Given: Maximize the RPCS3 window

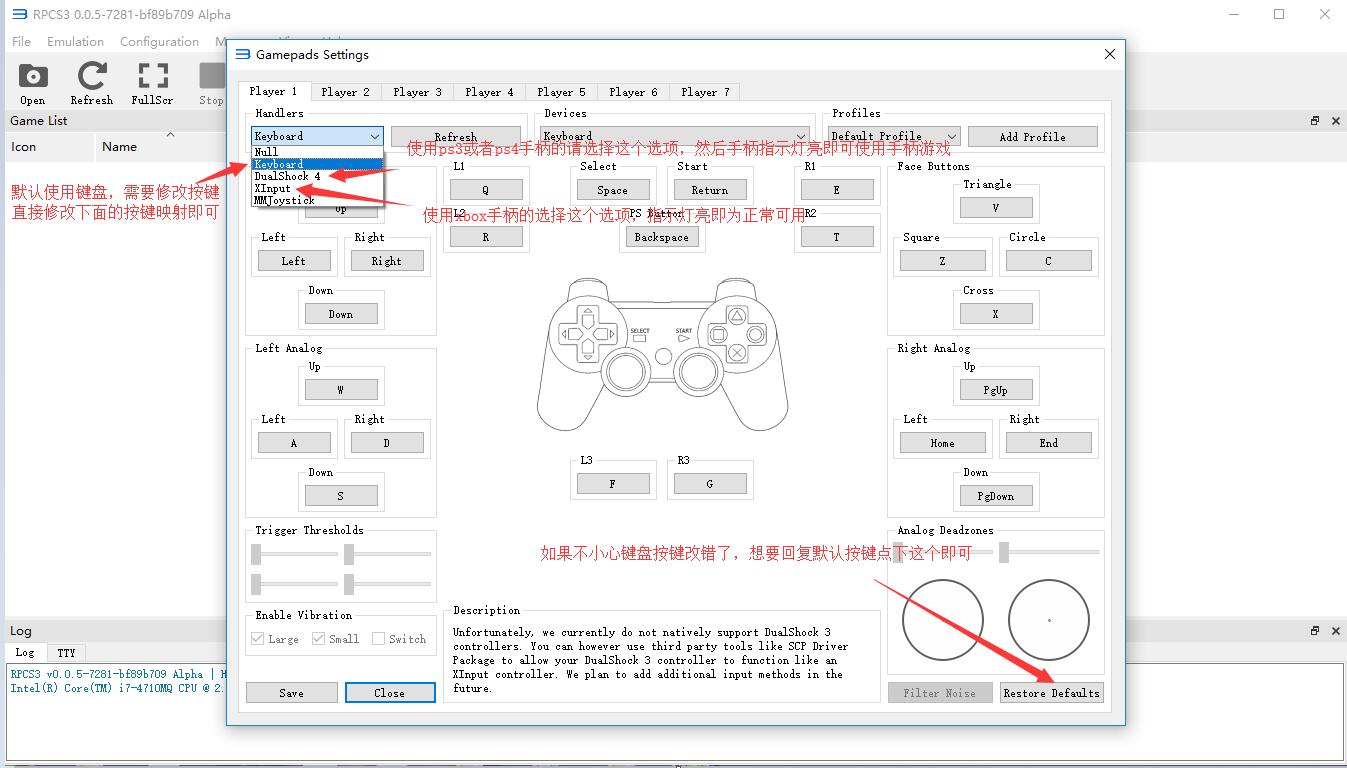Looking at the screenshot, I should coord(1279,14).
